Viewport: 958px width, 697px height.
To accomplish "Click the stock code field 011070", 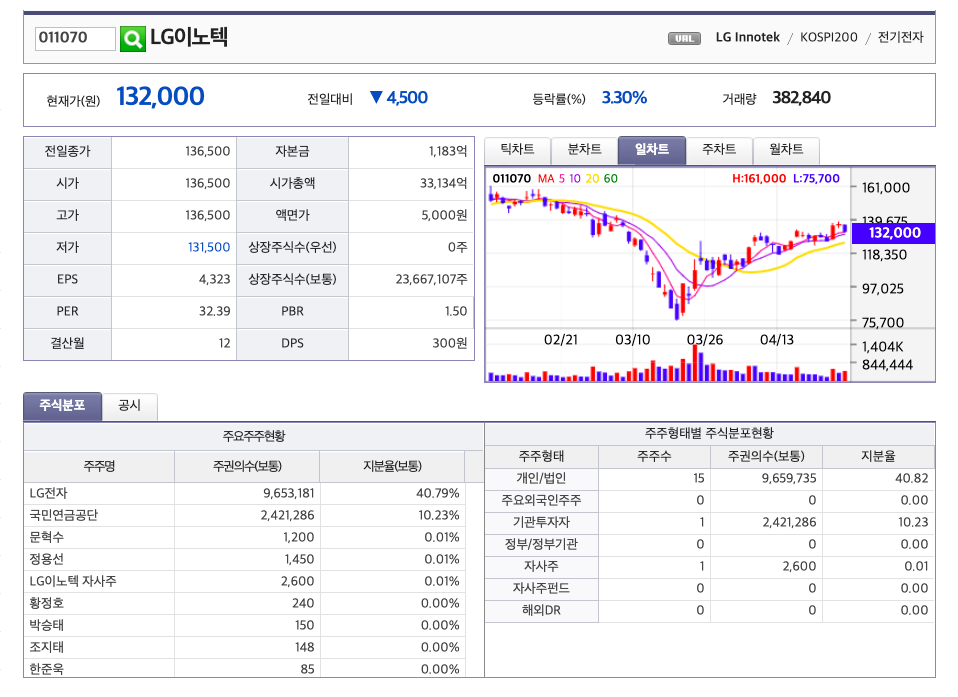I will (75, 38).
